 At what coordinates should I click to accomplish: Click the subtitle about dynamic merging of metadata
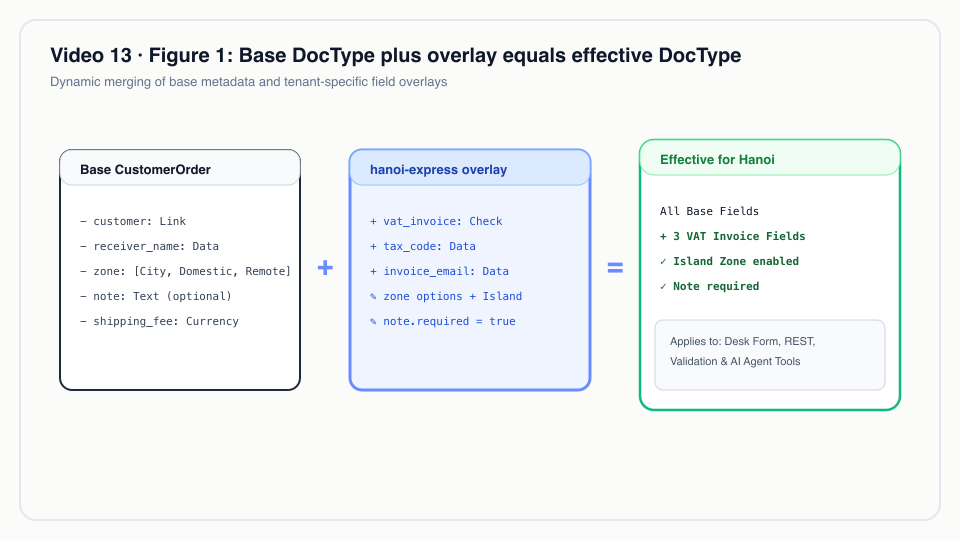pos(249,82)
